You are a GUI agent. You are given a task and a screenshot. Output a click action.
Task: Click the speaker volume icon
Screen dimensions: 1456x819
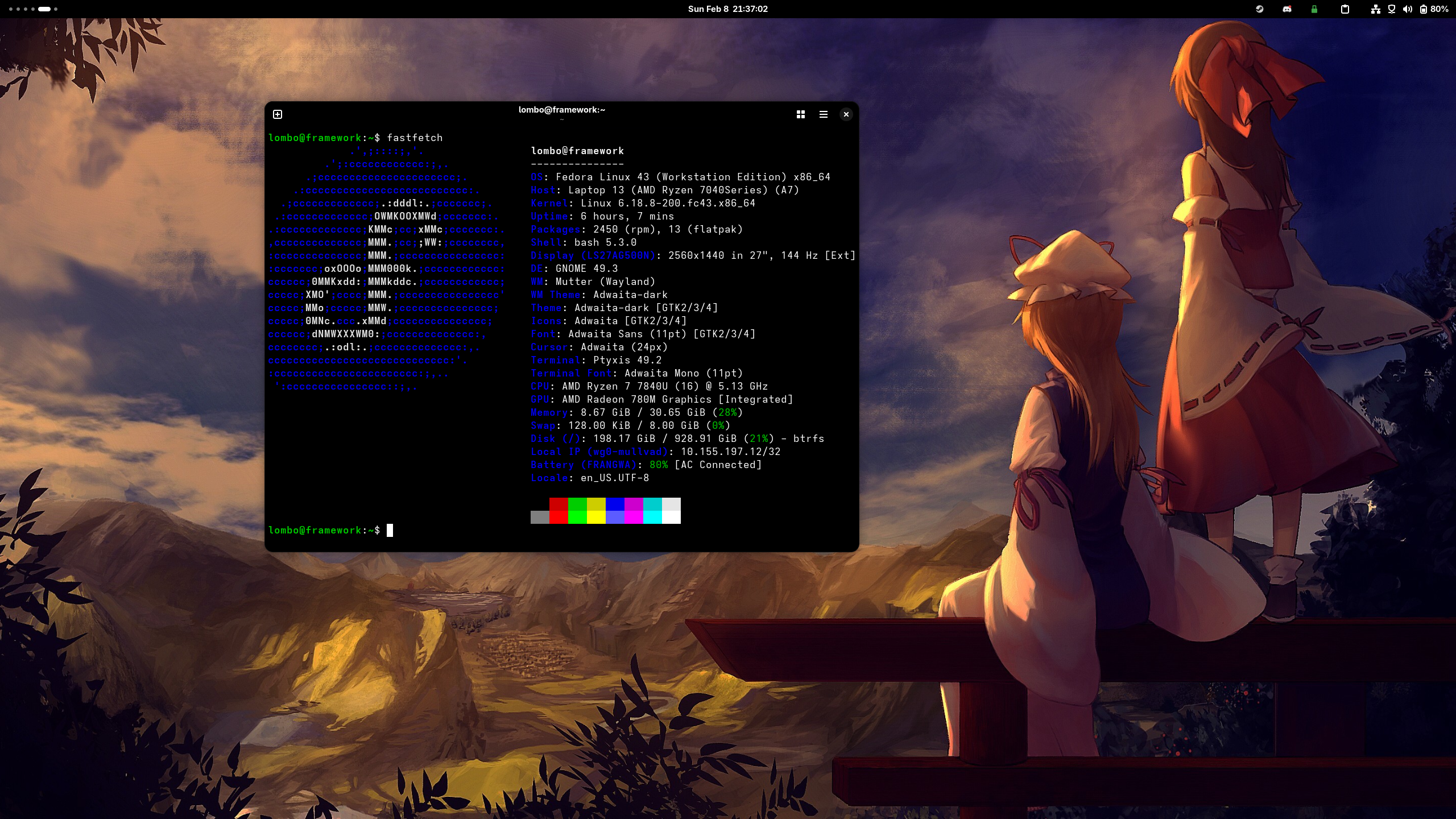(x=1407, y=9)
